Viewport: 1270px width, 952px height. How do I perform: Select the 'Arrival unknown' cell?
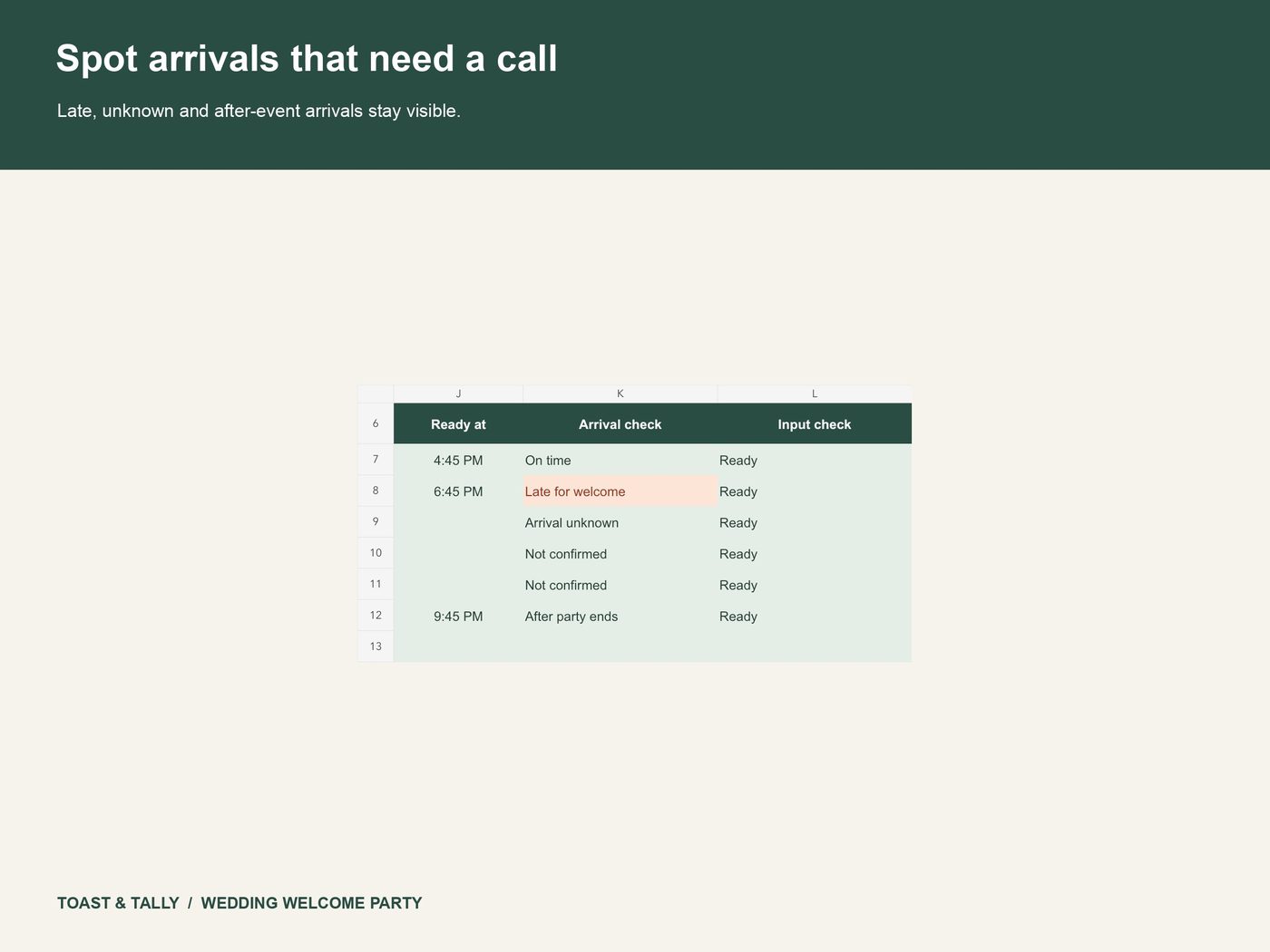[x=620, y=522]
